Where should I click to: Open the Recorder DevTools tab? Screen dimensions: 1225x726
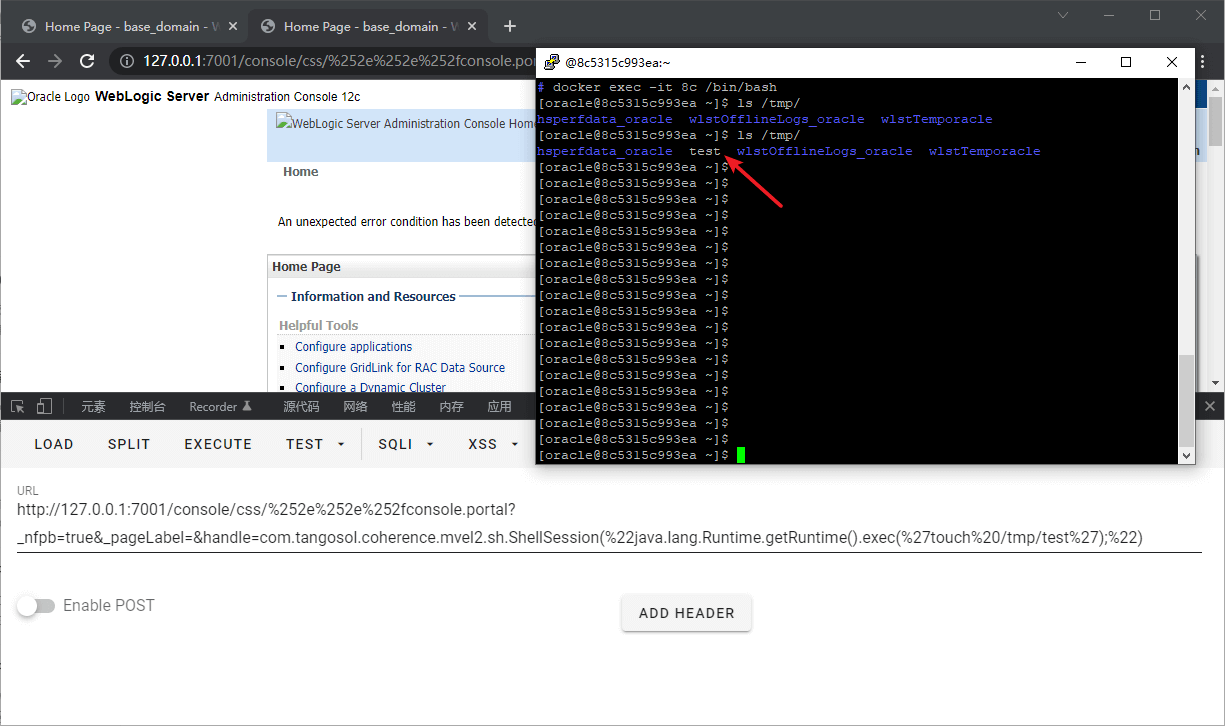221,407
